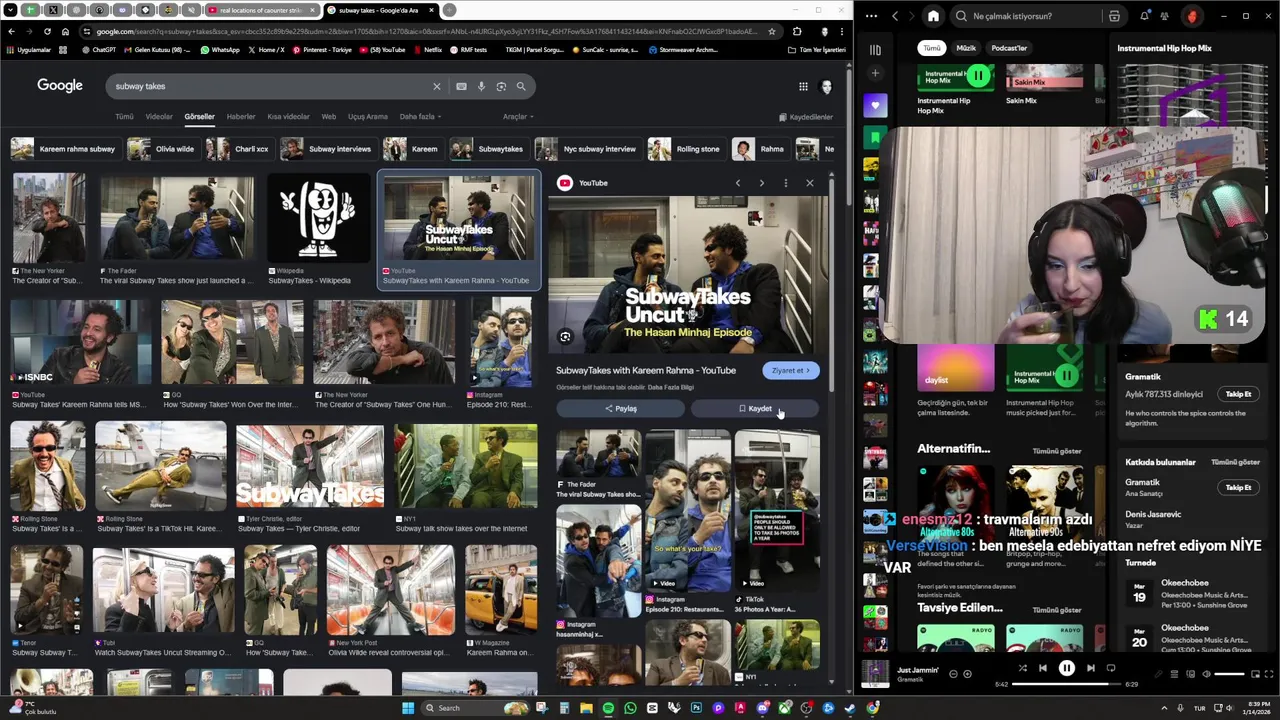Click Ziyaret et button
Screen dimensions: 1280x720
pyautogui.click(x=790, y=371)
